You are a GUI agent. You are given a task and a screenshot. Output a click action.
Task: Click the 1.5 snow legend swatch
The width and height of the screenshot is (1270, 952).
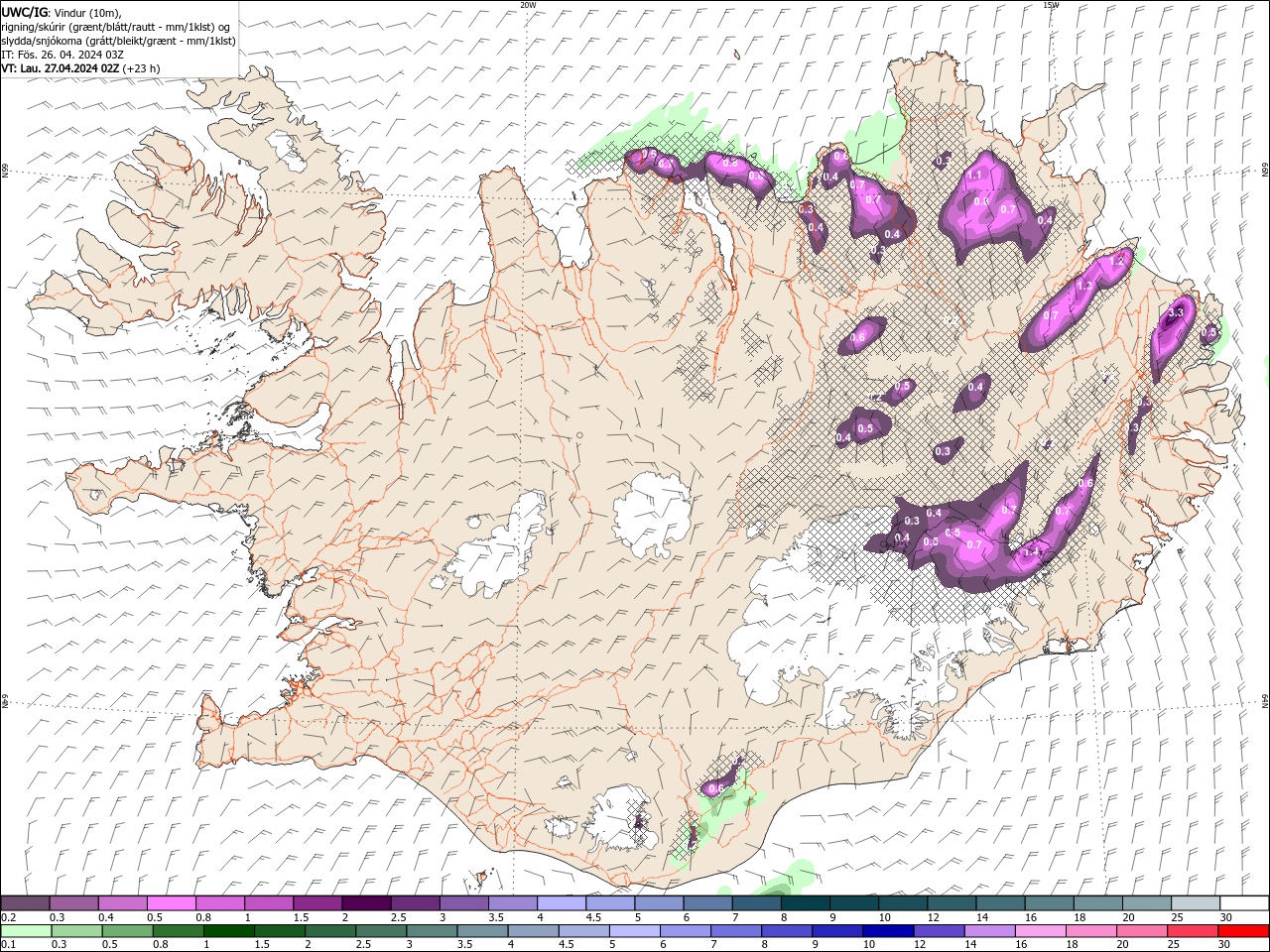point(317,903)
